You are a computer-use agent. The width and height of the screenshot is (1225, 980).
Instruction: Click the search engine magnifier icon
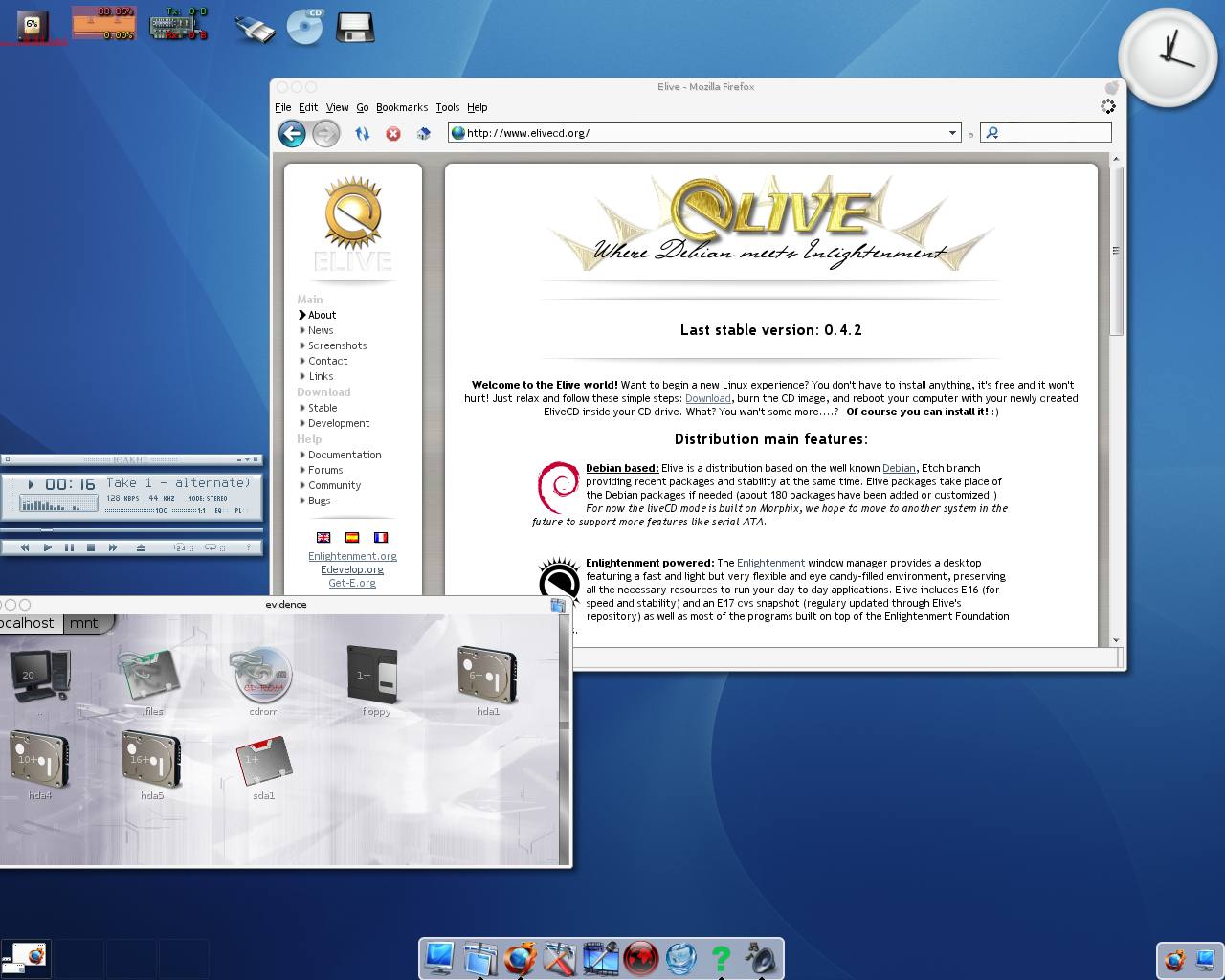[991, 133]
